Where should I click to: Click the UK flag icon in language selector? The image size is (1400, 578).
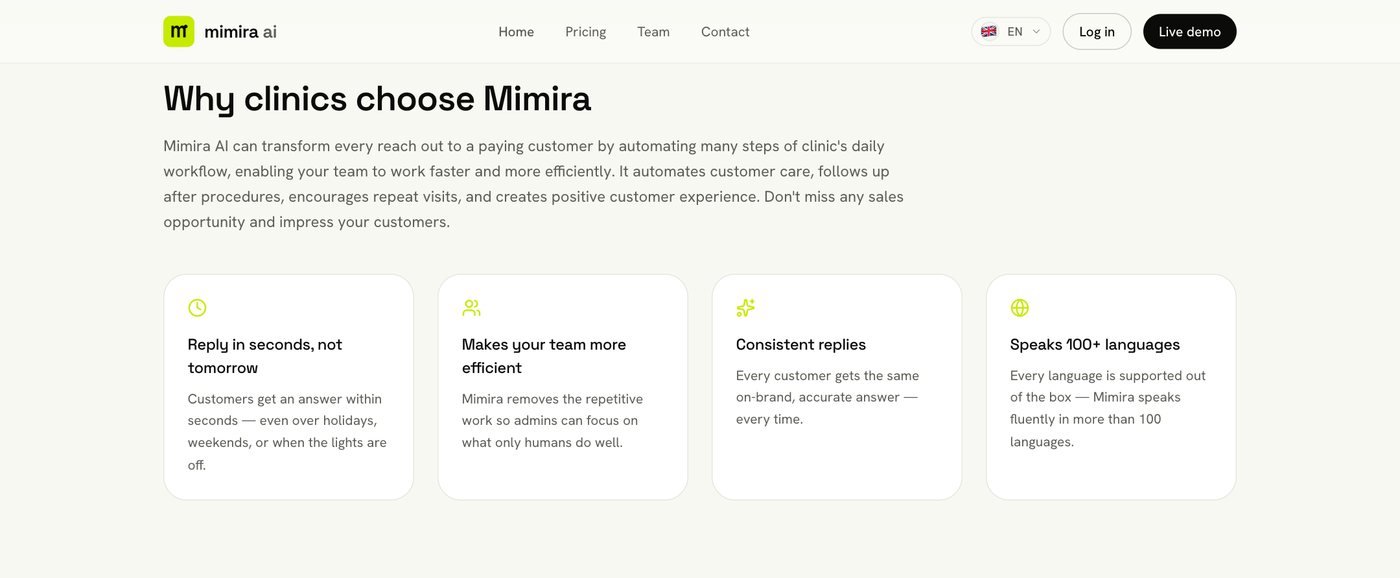988,31
